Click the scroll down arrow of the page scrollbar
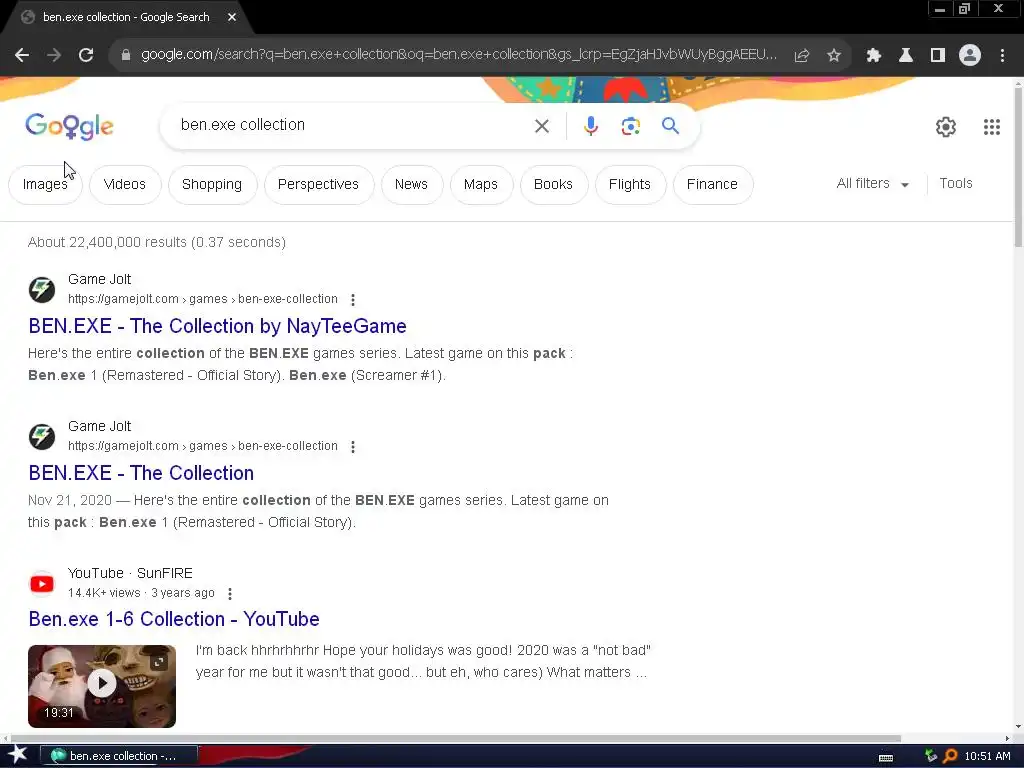The height and width of the screenshot is (768, 1024). click(1018, 726)
